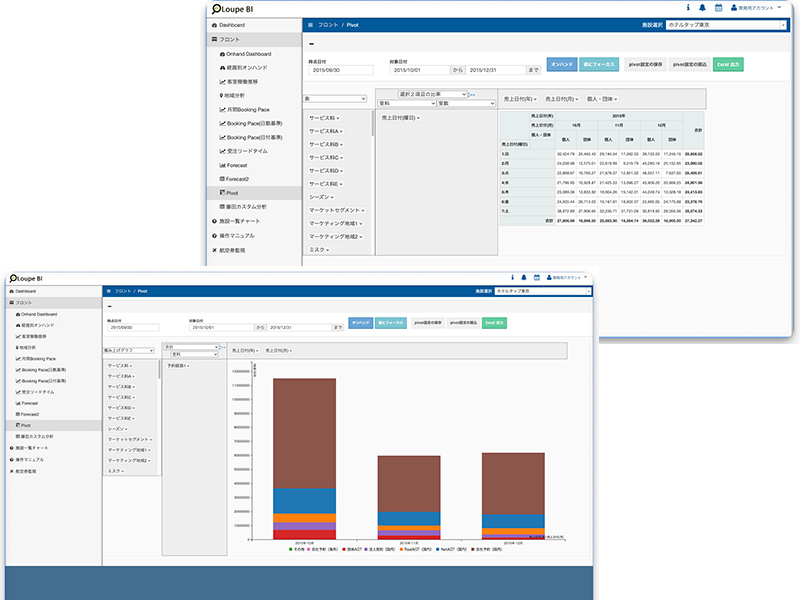800x600 pixels.
Task: Click the hamburger icon beside フロント breadcrumb in table window
Action: click(x=310, y=23)
